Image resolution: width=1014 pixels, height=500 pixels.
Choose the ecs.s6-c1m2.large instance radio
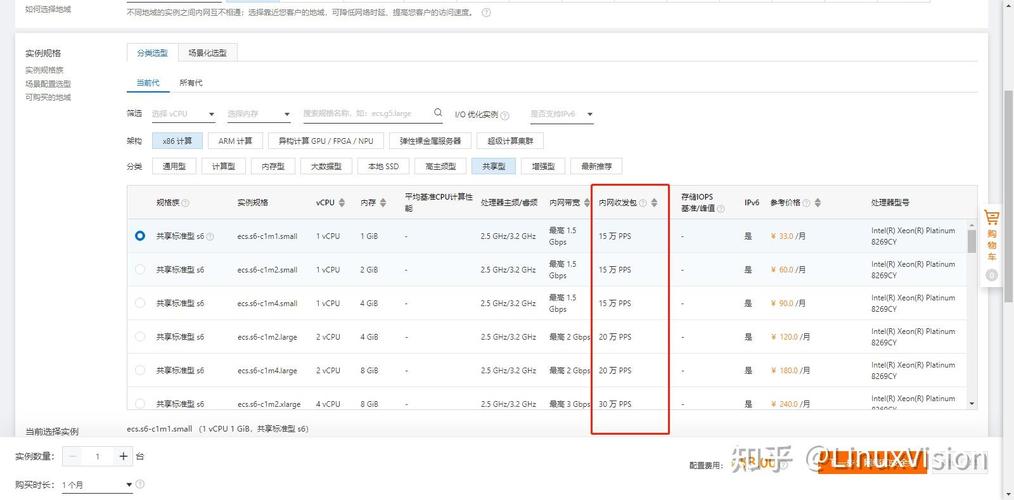[x=140, y=337]
